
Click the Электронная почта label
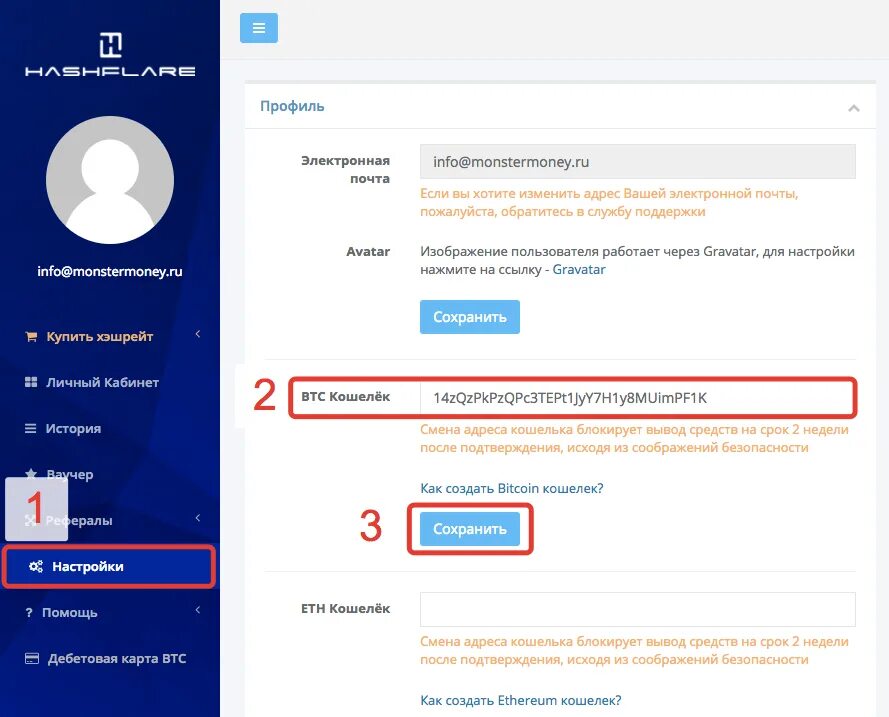(345, 169)
